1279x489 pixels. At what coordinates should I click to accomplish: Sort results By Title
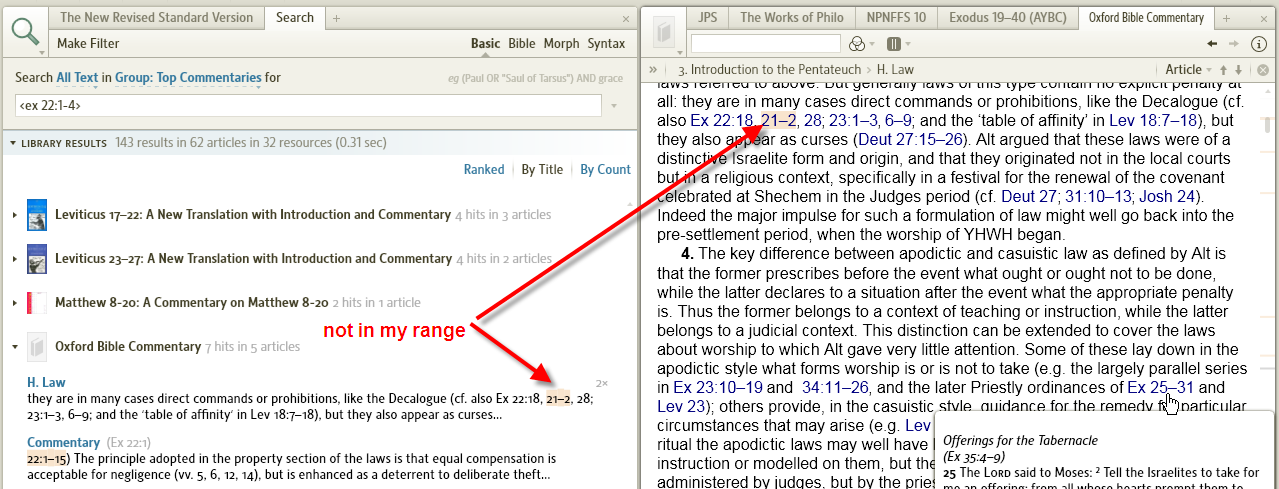tap(542, 170)
